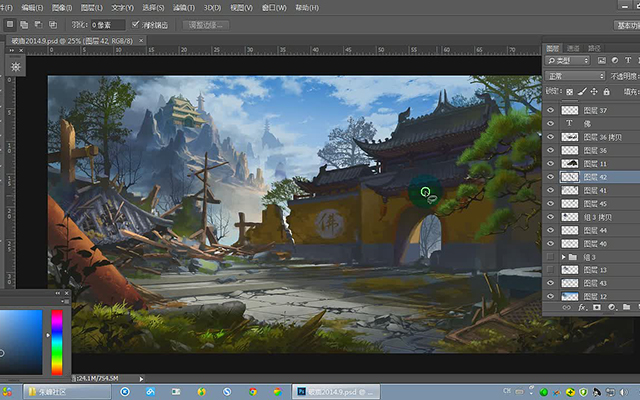Add a layer mask via bottom icon
Viewport: 640px width, 400px height.
pos(597,307)
